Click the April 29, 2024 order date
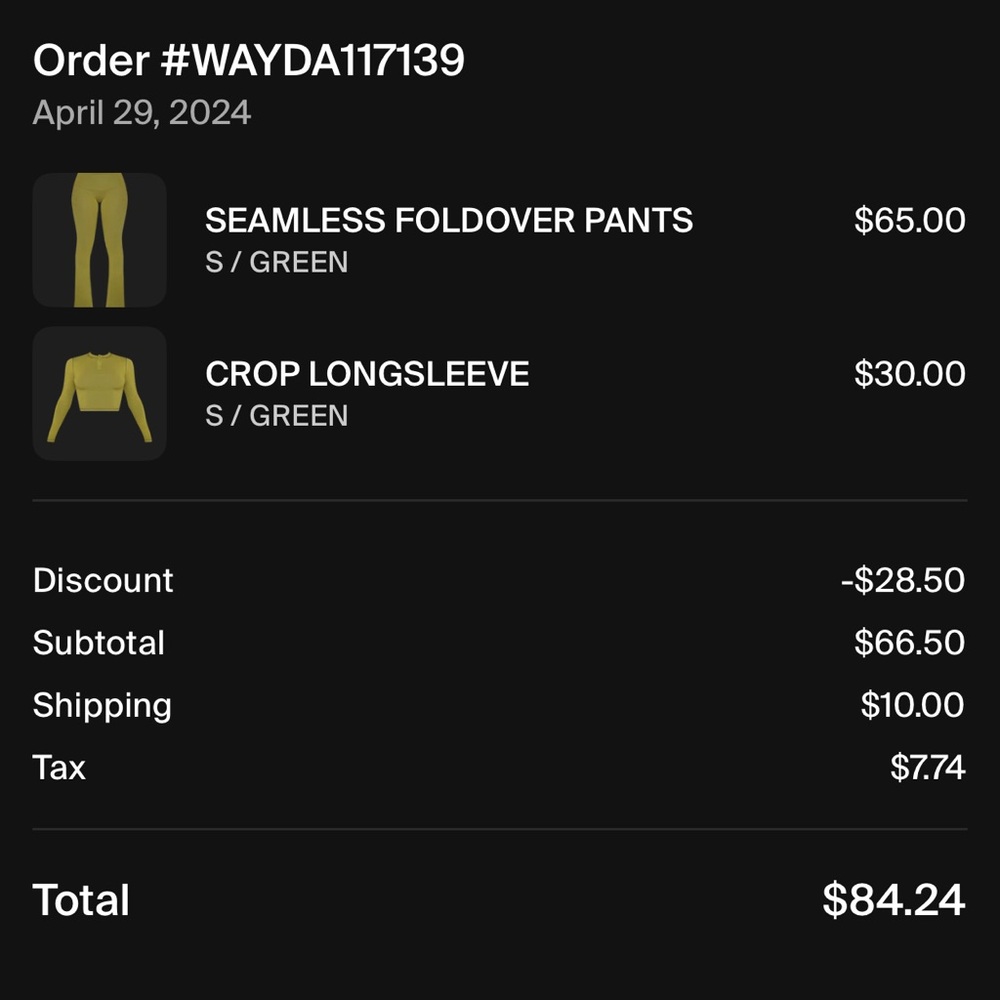Image resolution: width=1000 pixels, height=1000 pixels. (x=142, y=113)
